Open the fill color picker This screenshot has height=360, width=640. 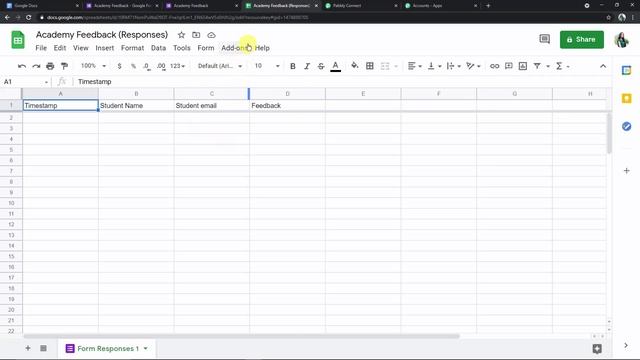[x=355, y=66]
